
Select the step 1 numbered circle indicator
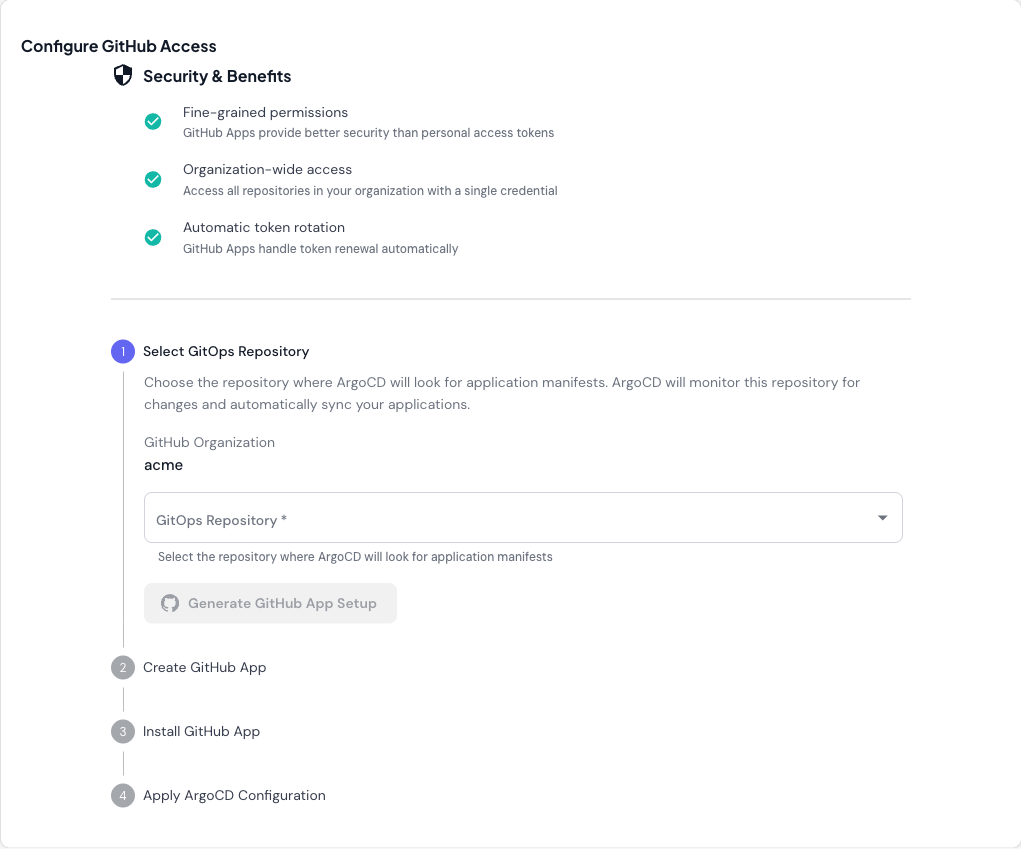point(122,351)
